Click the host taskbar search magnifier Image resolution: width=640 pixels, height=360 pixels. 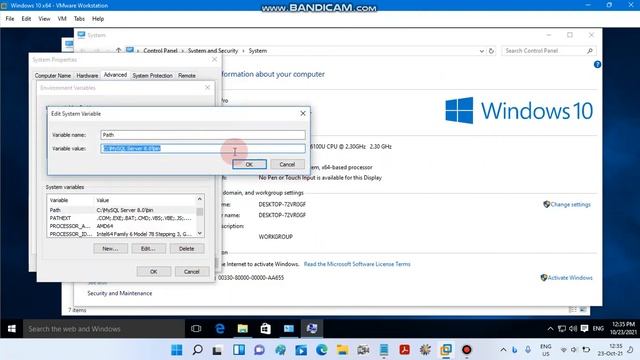click(x=198, y=350)
